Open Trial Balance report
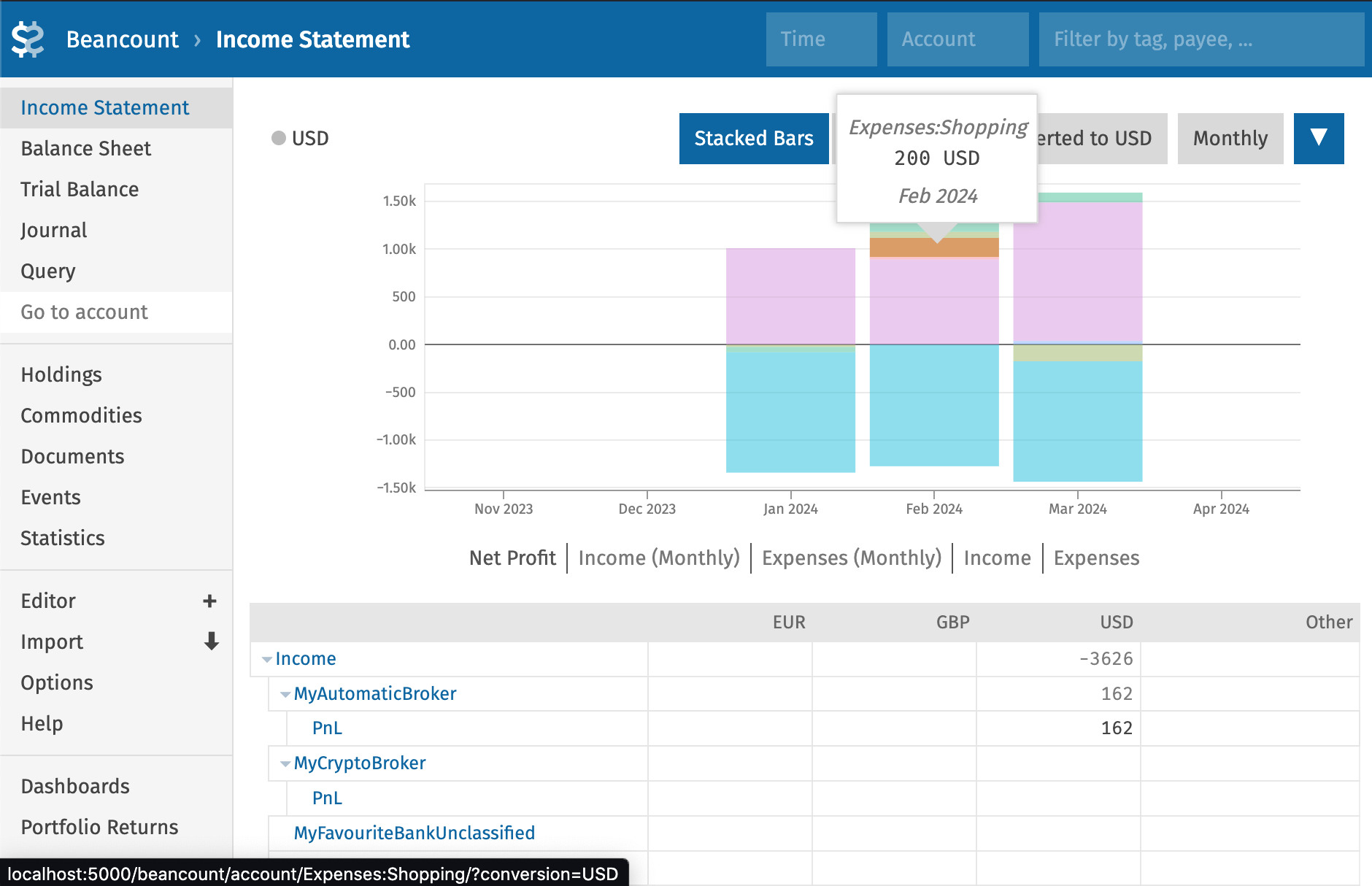 pyautogui.click(x=116, y=190)
